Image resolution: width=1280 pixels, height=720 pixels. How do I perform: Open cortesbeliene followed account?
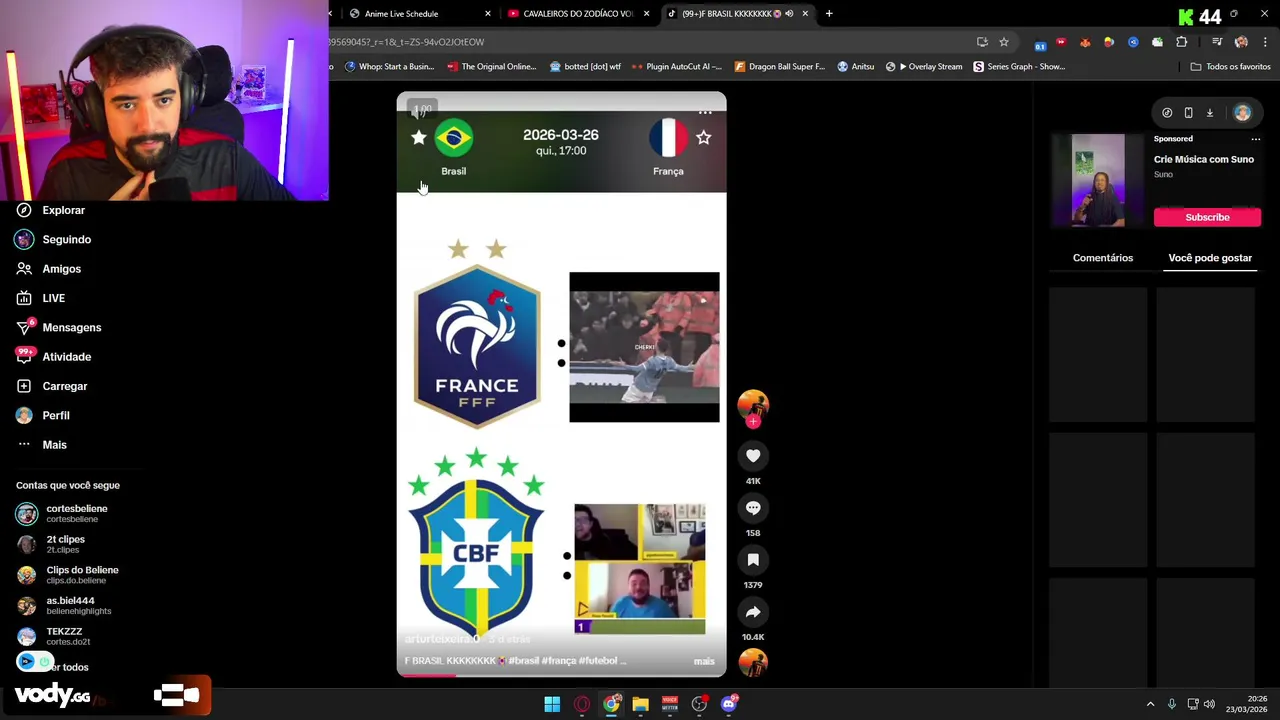[x=62, y=513]
